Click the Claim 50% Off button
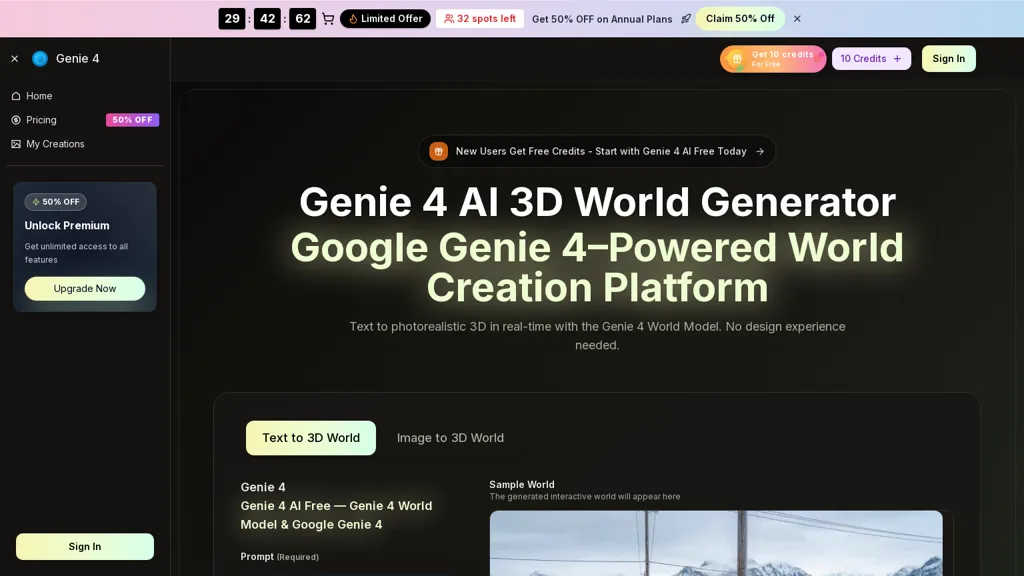 tap(740, 19)
